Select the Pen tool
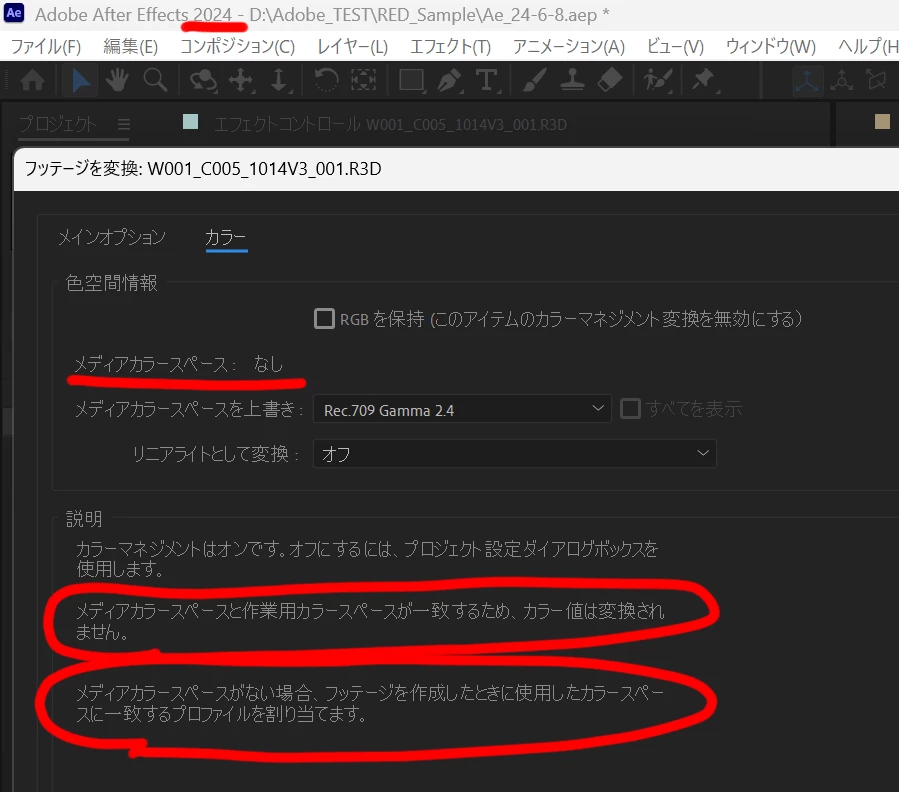 click(x=450, y=80)
